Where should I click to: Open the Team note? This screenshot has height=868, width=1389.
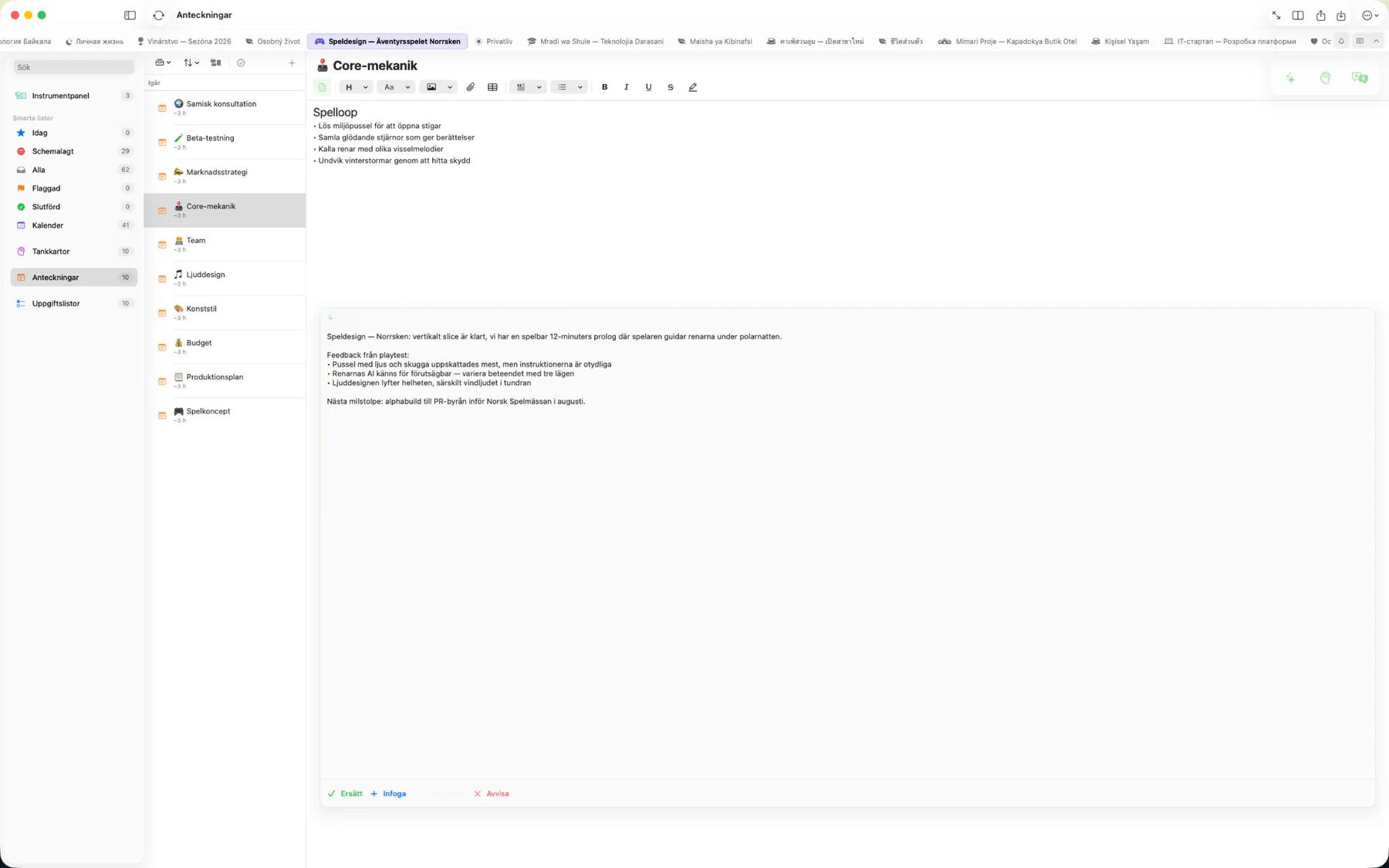(225, 245)
